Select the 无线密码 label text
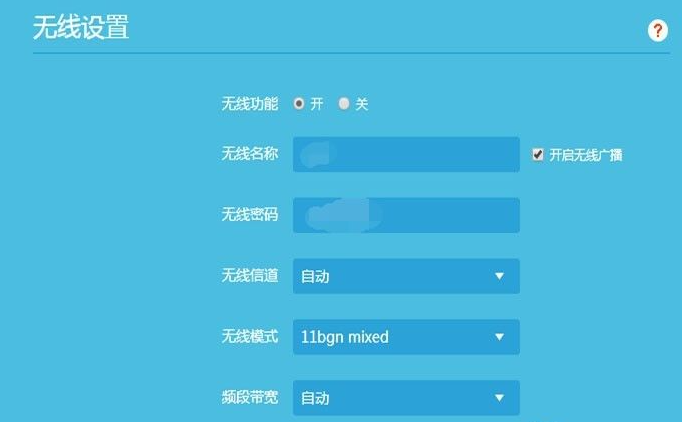Viewport: 682px width, 422px height. [x=249, y=214]
